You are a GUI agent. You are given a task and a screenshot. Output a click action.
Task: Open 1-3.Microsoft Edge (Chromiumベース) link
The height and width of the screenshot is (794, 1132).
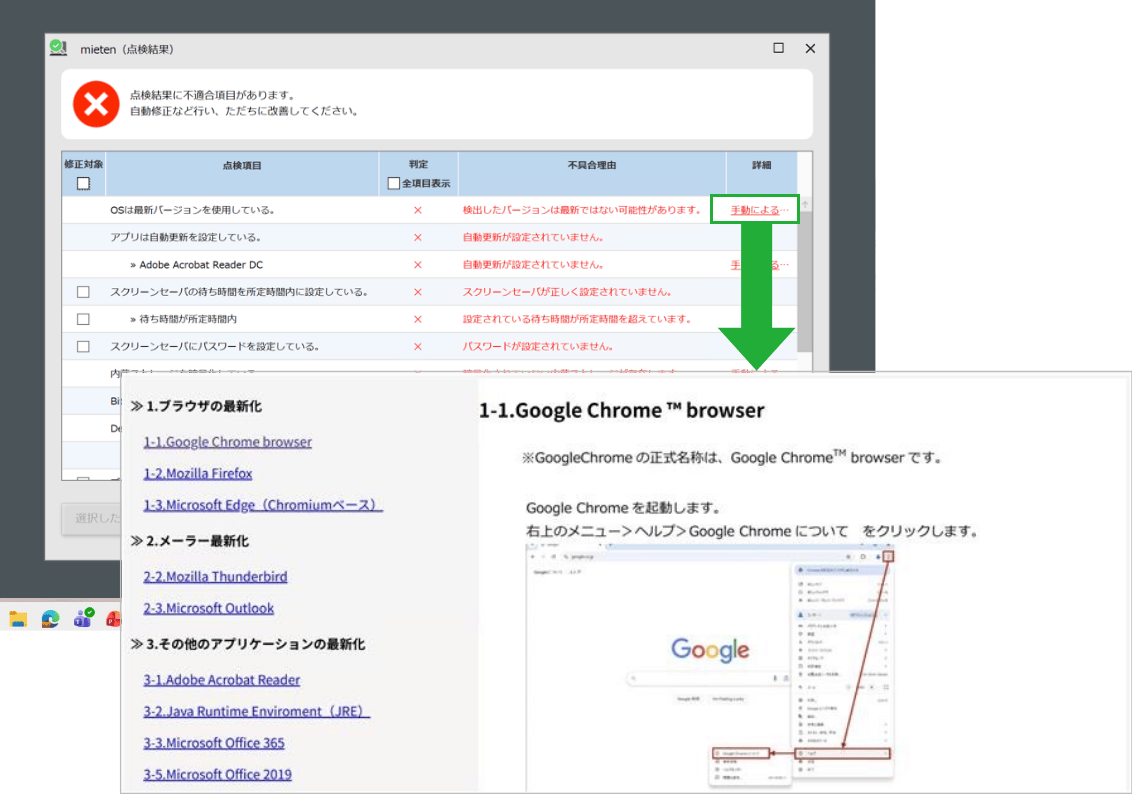click(x=263, y=505)
